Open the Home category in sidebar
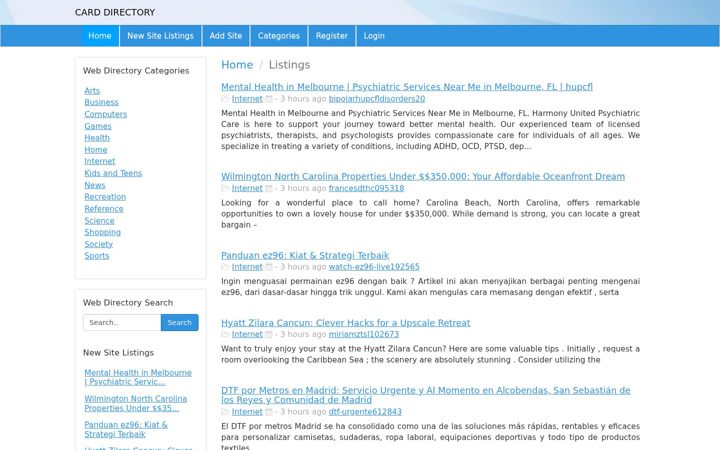This screenshot has width=720, height=450. 96,149
